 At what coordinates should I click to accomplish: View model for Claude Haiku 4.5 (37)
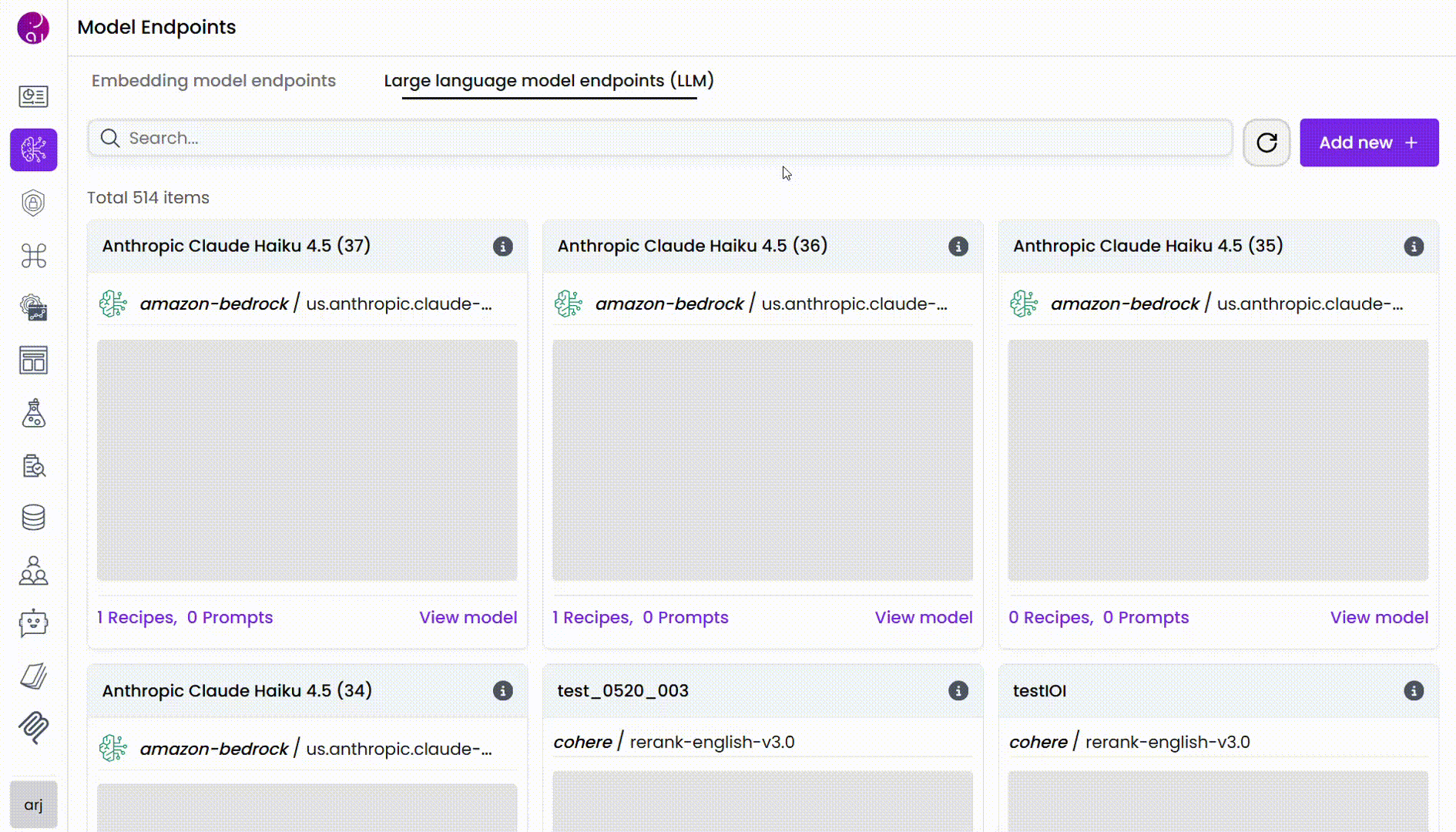click(x=468, y=617)
